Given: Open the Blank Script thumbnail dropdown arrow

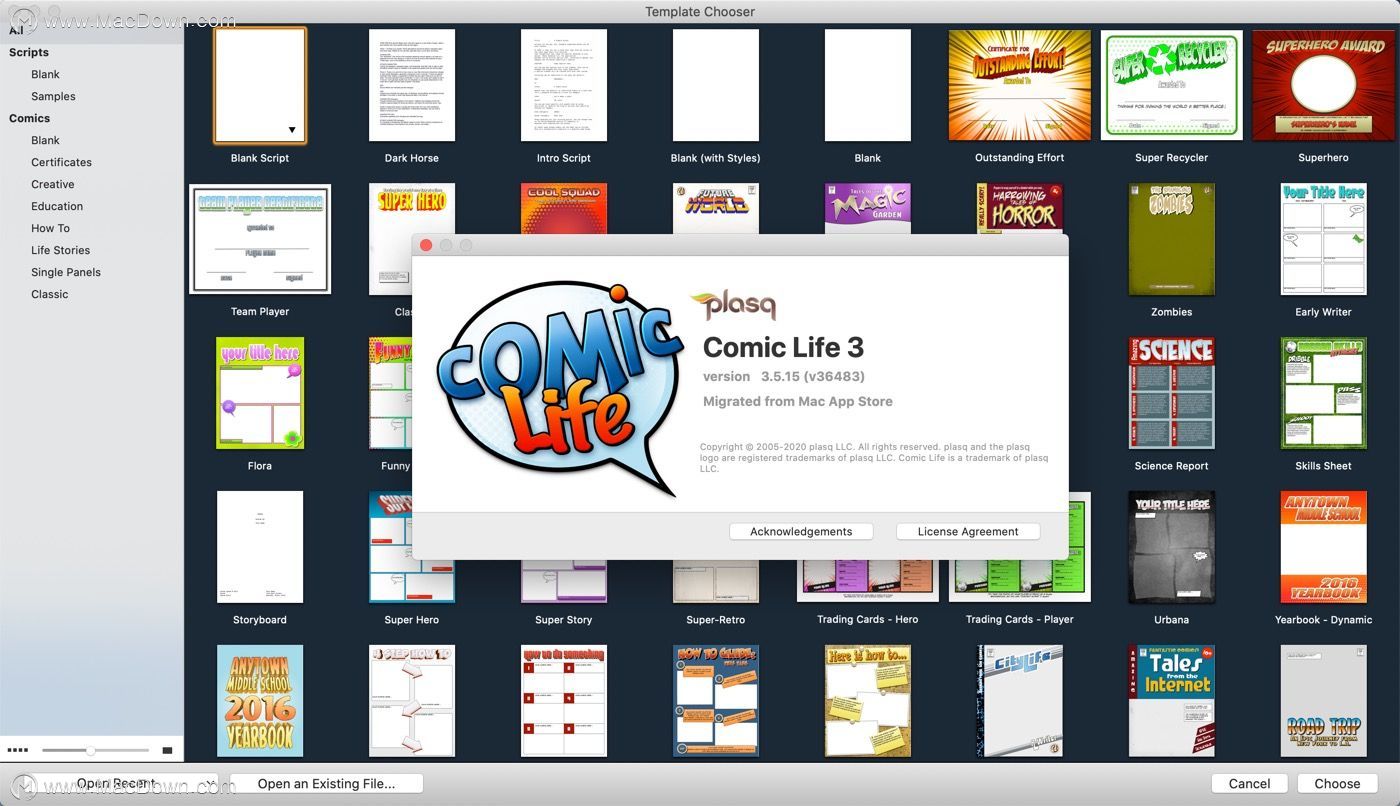Looking at the screenshot, I should [x=292, y=130].
